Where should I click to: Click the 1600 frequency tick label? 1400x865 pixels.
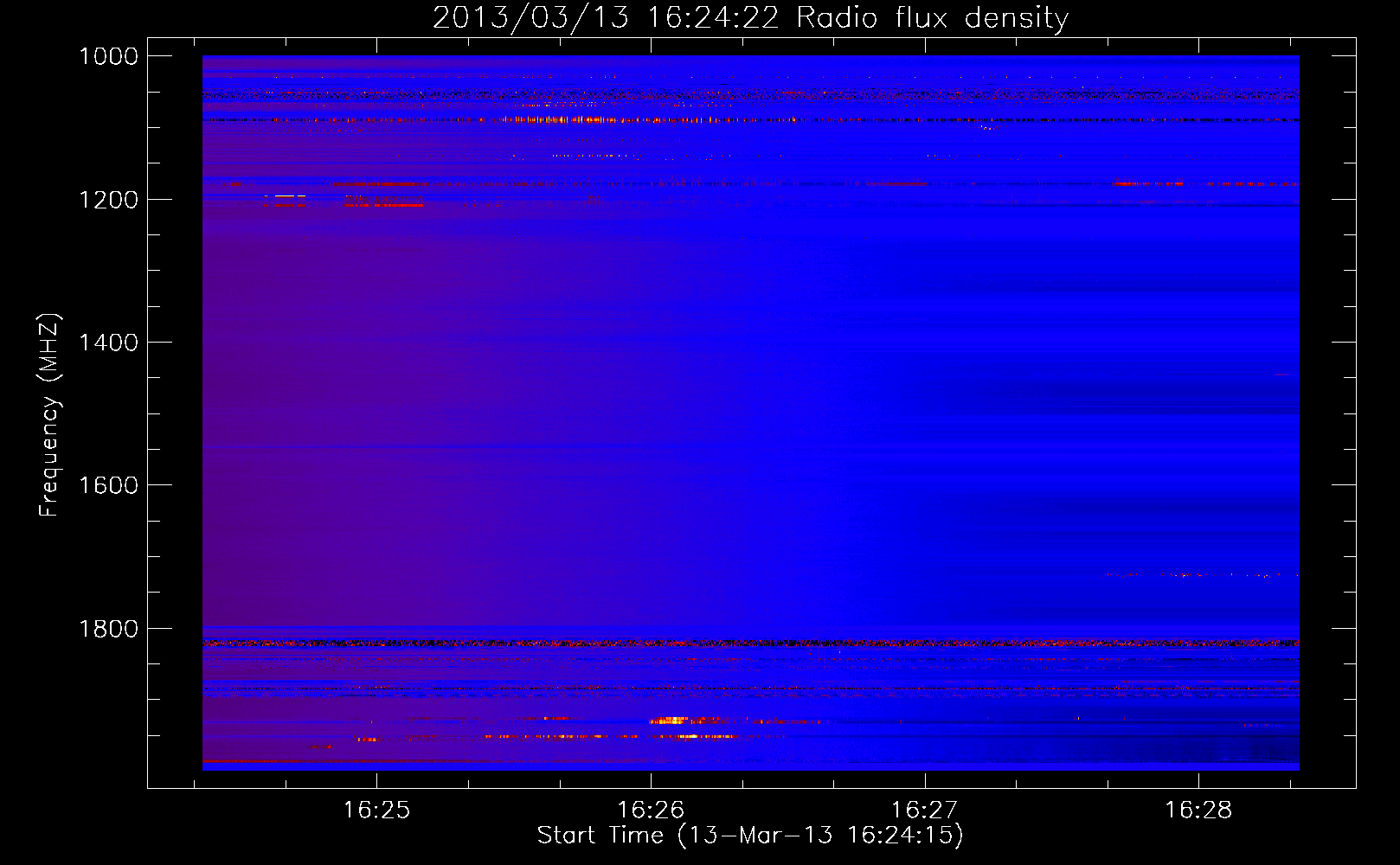pyautogui.click(x=108, y=485)
